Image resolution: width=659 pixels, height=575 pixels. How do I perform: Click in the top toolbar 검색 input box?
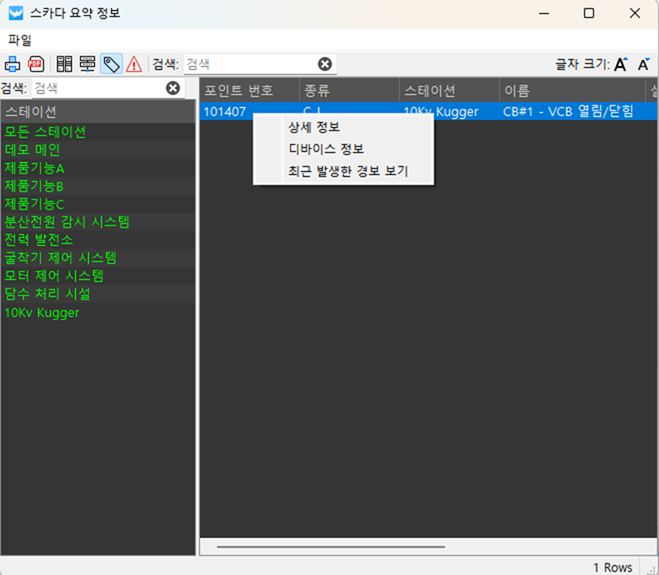(250, 64)
